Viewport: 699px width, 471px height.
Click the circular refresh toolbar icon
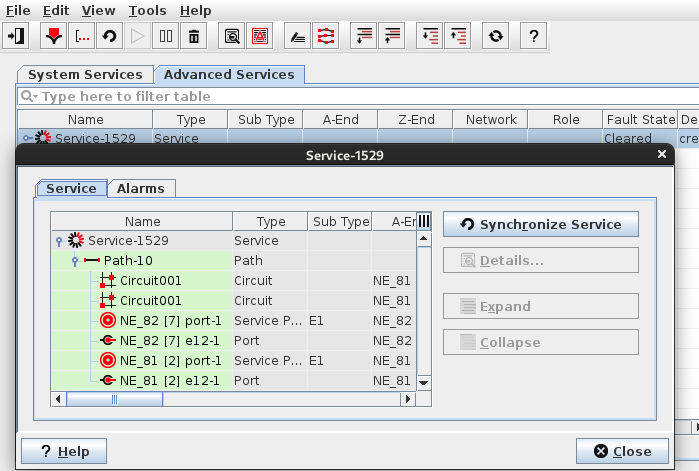click(x=495, y=36)
